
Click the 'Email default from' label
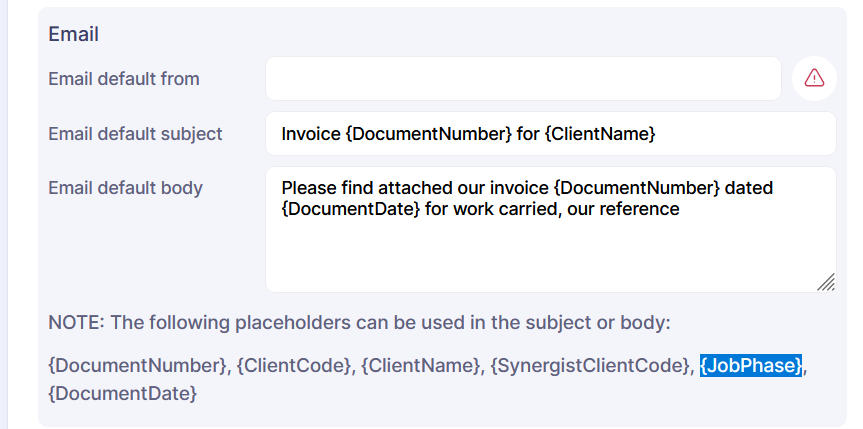pyautogui.click(x=124, y=78)
